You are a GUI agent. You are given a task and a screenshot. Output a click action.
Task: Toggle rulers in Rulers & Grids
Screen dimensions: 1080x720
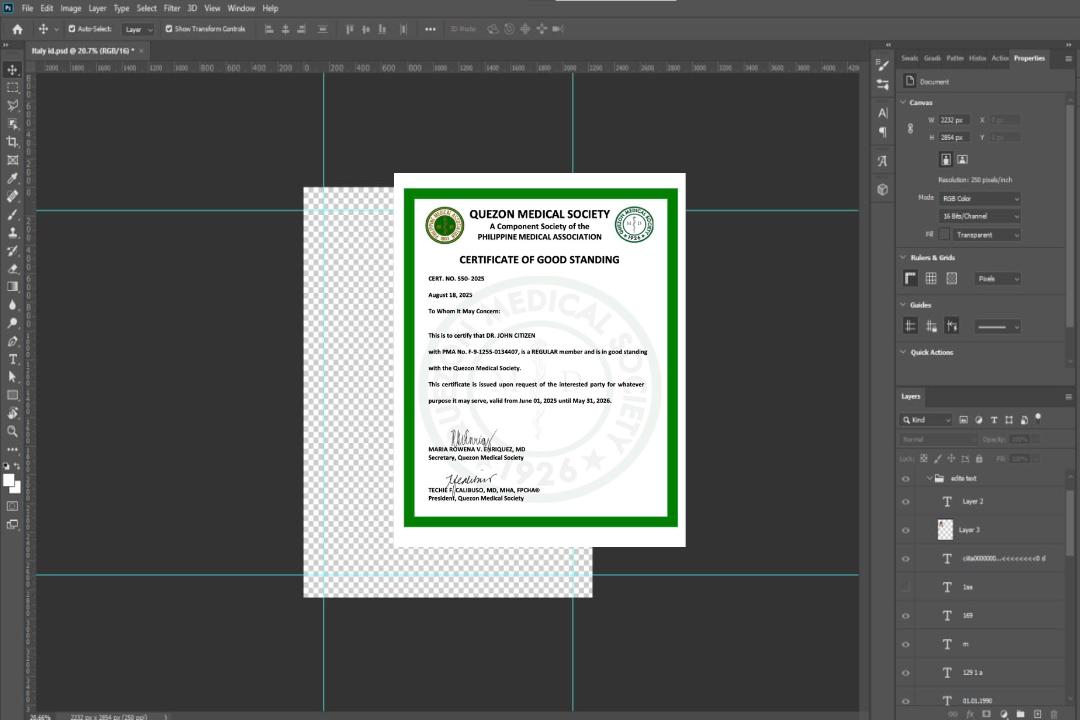pos(911,278)
